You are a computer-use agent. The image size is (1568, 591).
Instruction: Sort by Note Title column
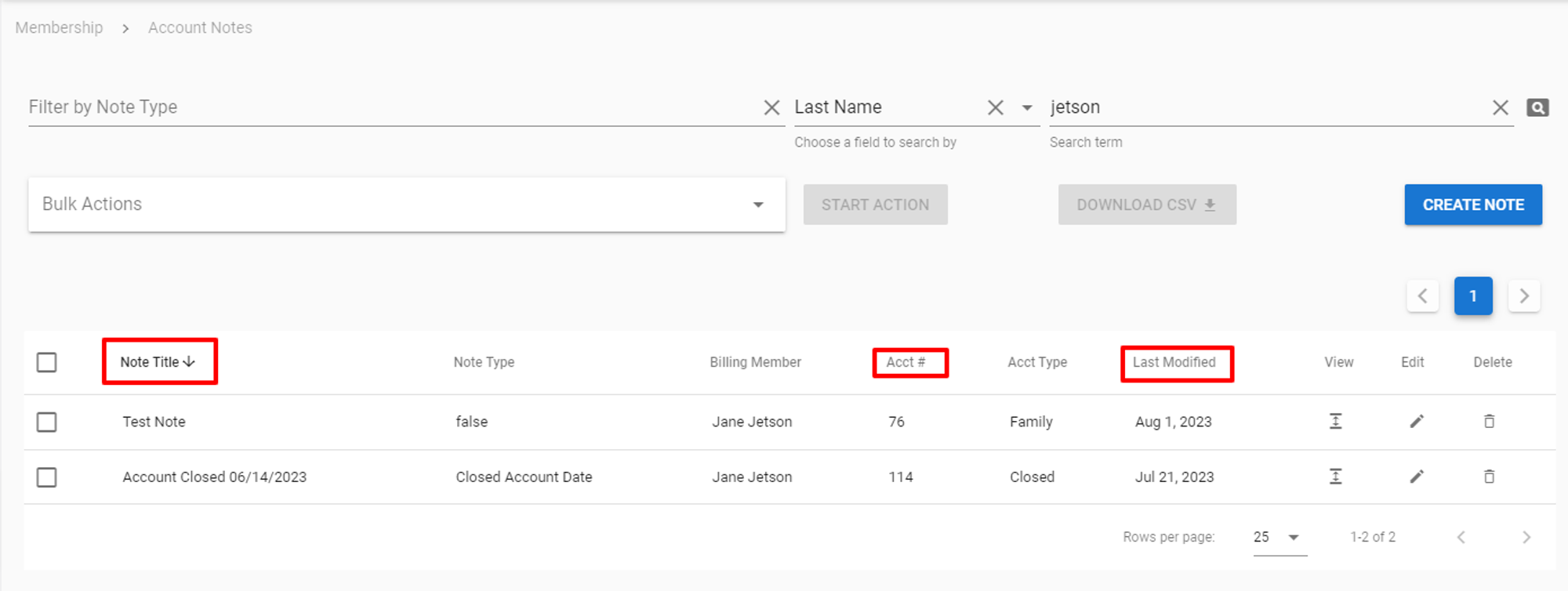(158, 362)
